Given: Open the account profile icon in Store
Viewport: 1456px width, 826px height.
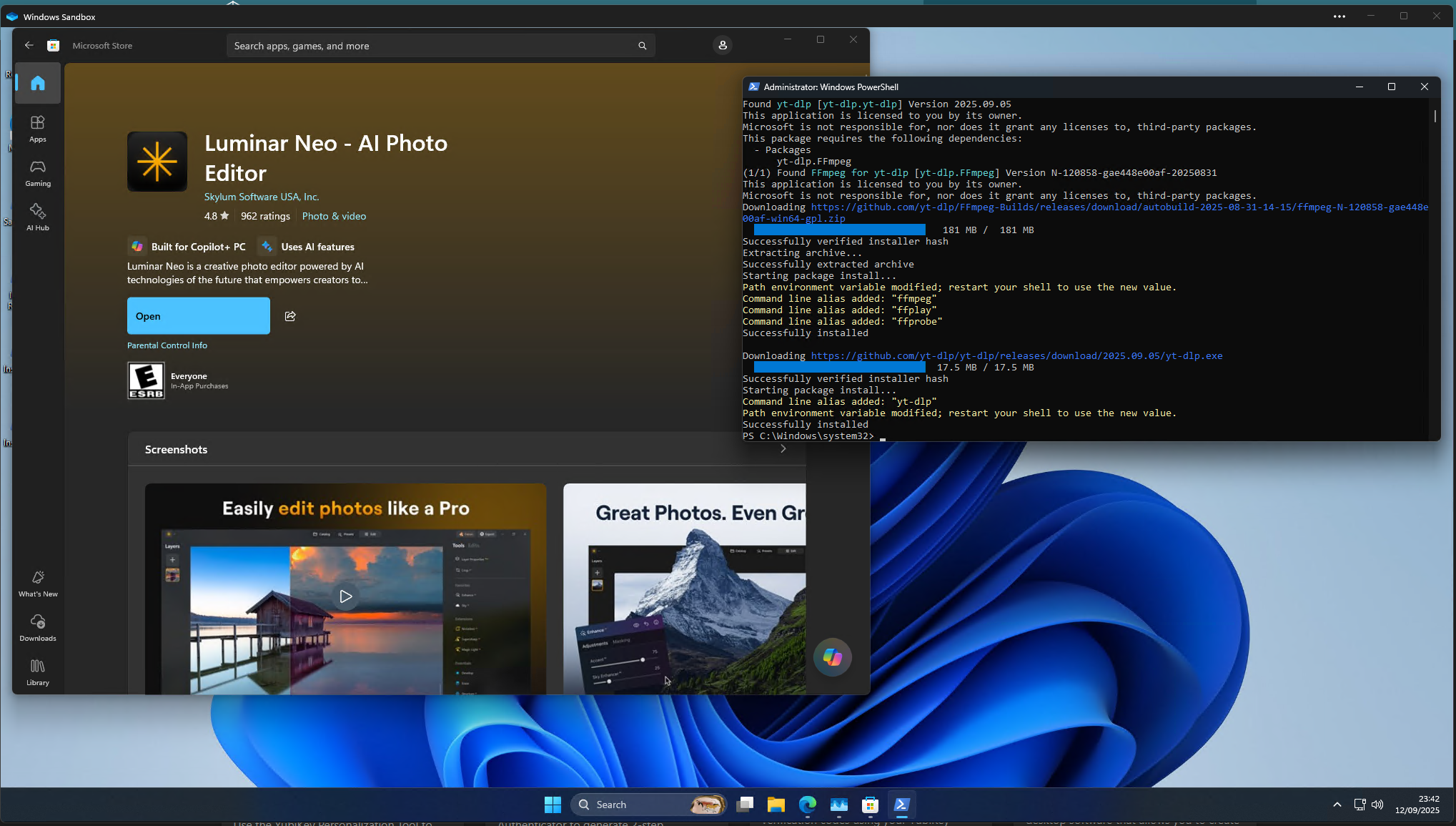Looking at the screenshot, I should pyautogui.click(x=723, y=45).
